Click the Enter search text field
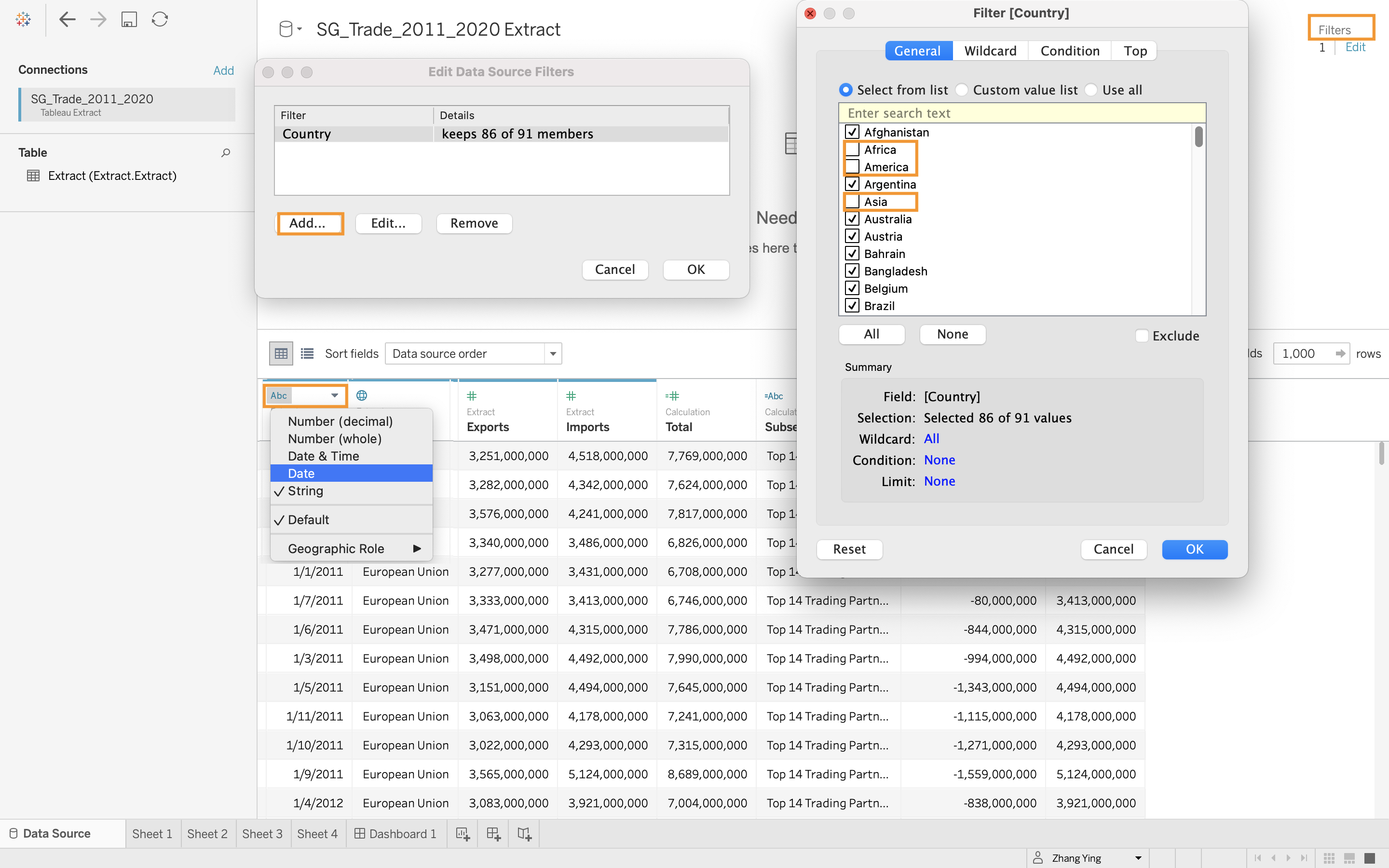 1021,113
